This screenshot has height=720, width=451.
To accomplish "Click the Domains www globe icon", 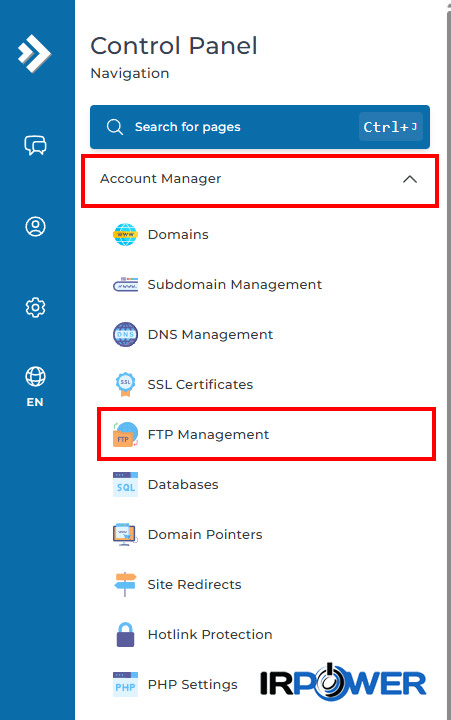I will click(x=125, y=235).
